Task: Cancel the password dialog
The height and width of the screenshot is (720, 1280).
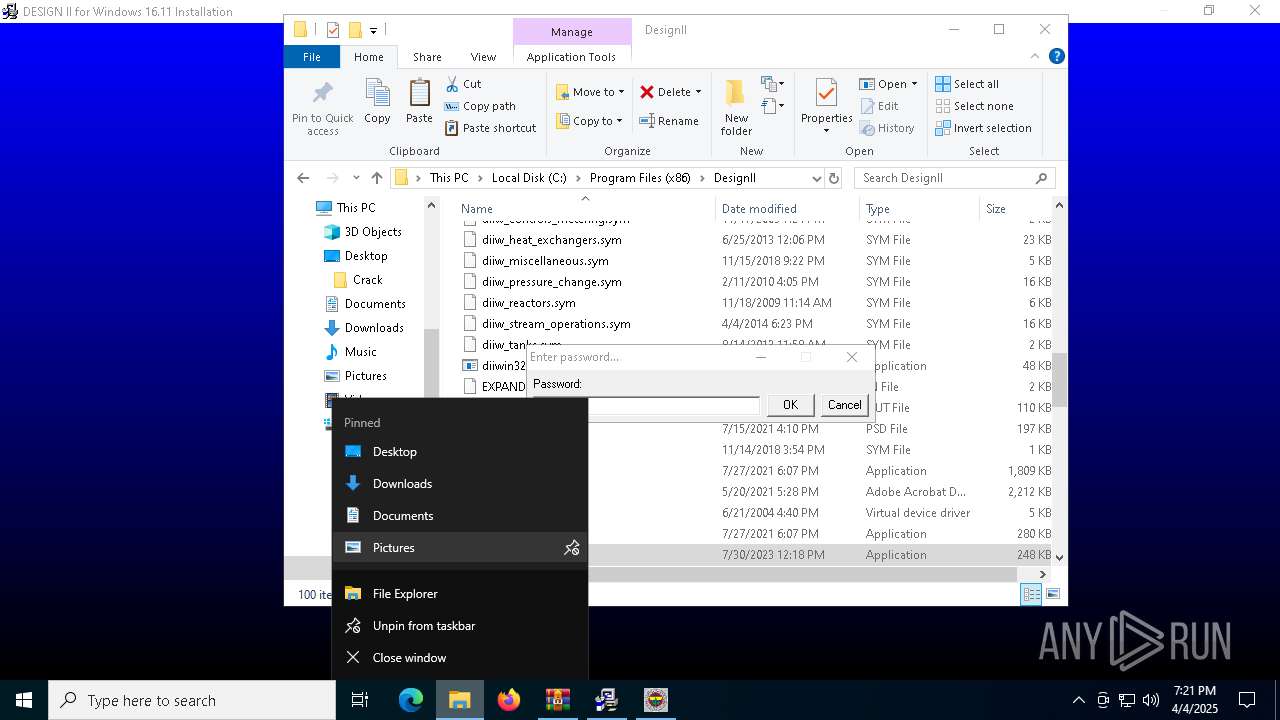Action: 844,405
